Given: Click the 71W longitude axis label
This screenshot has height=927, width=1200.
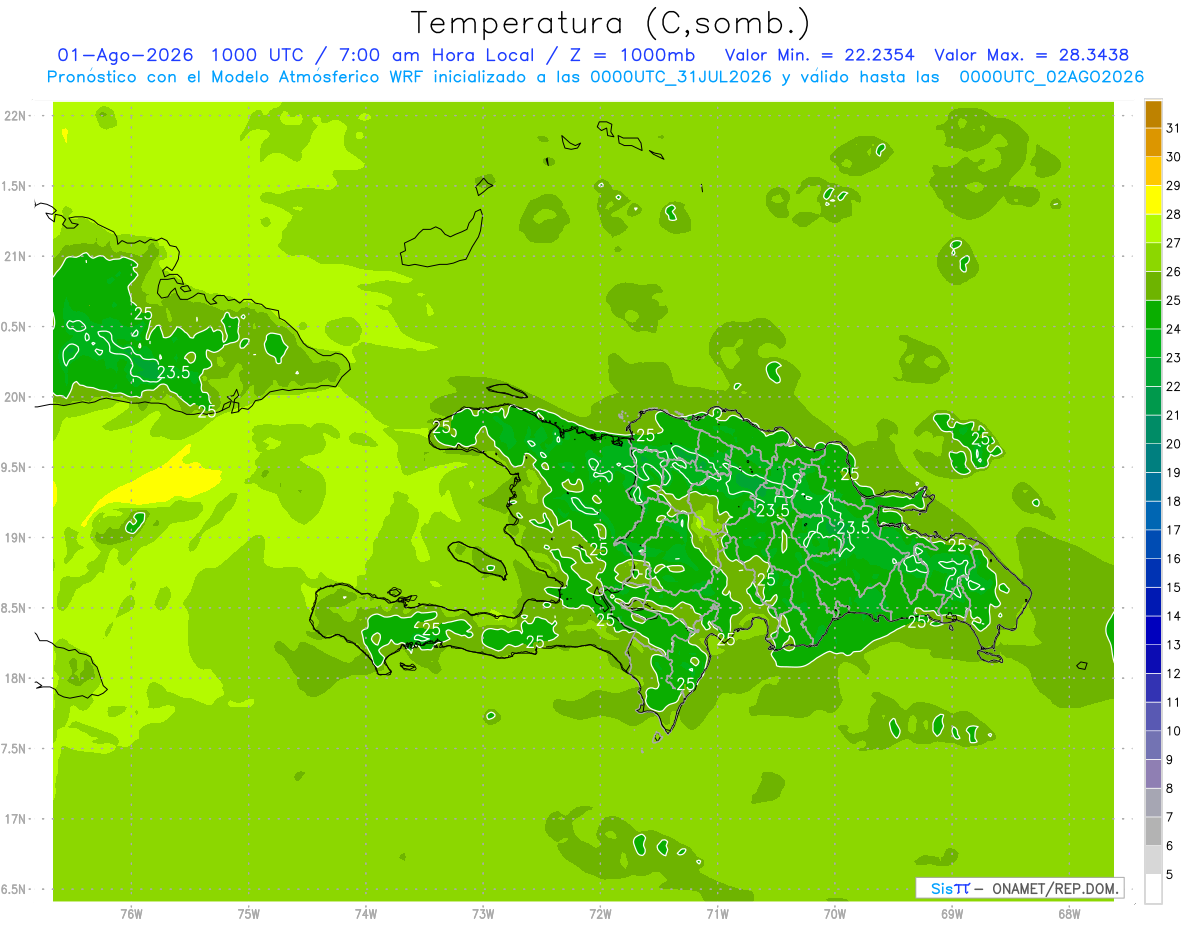Looking at the screenshot, I should (x=717, y=914).
